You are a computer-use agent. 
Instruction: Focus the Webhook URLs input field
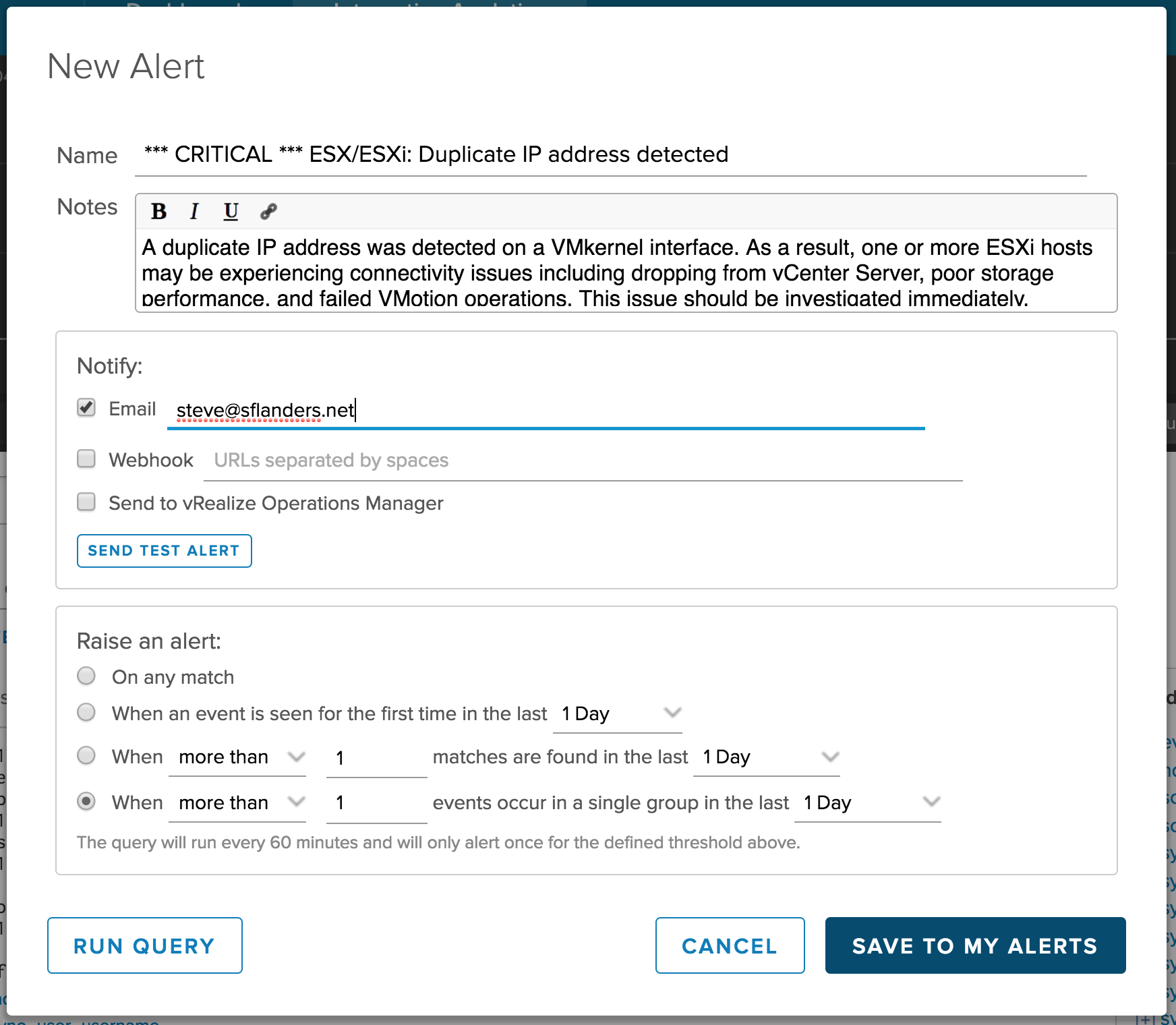583,461
